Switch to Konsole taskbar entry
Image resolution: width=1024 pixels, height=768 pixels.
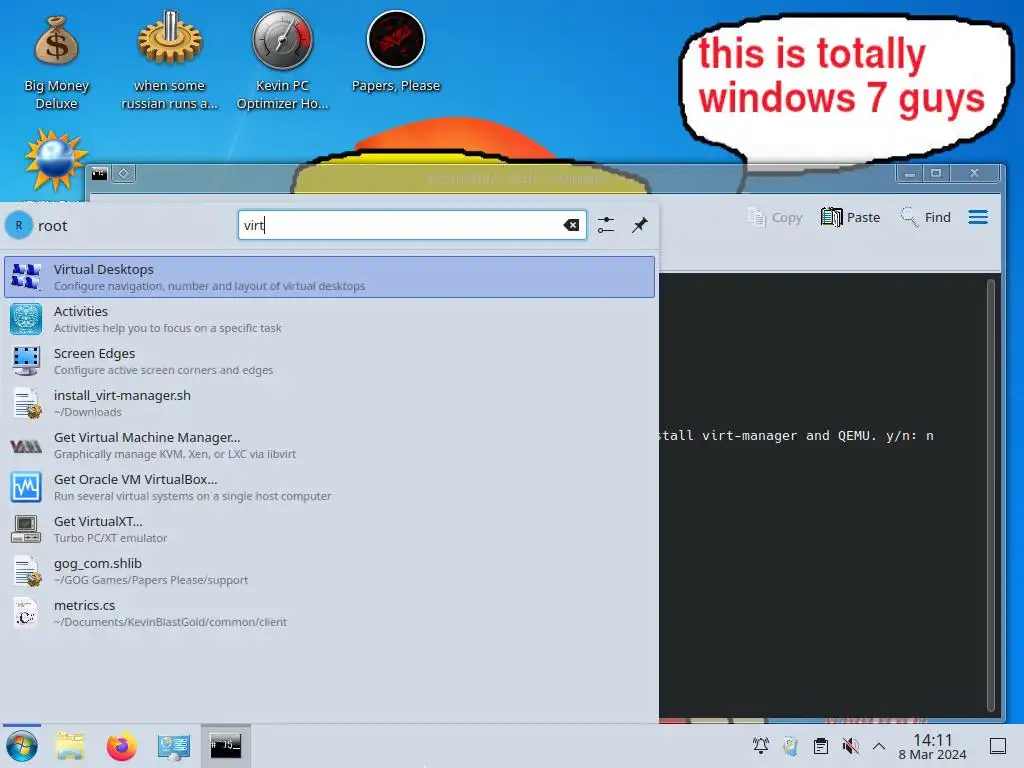click(225, 746)
